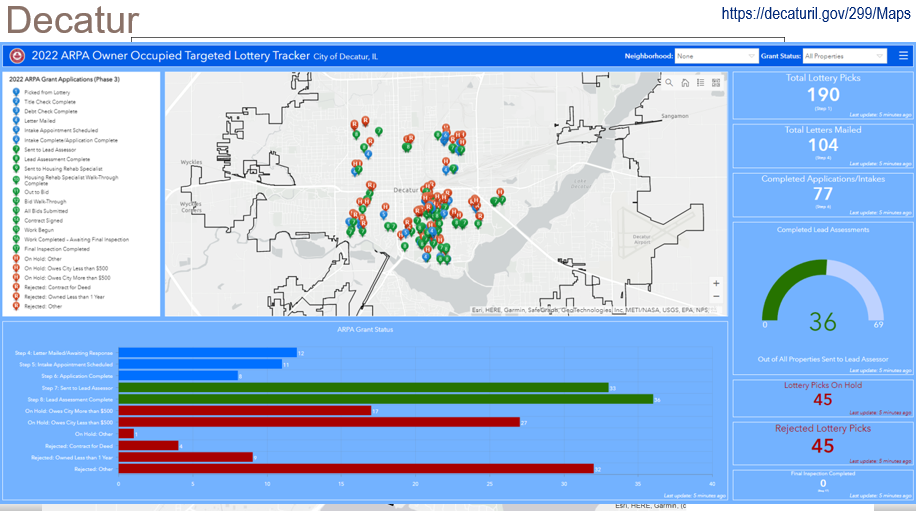Viewport: 916px width, 511px height.
Task: Select the Step 7 Sent to Lead Assessor bar
Action: (x=363, y=388)
